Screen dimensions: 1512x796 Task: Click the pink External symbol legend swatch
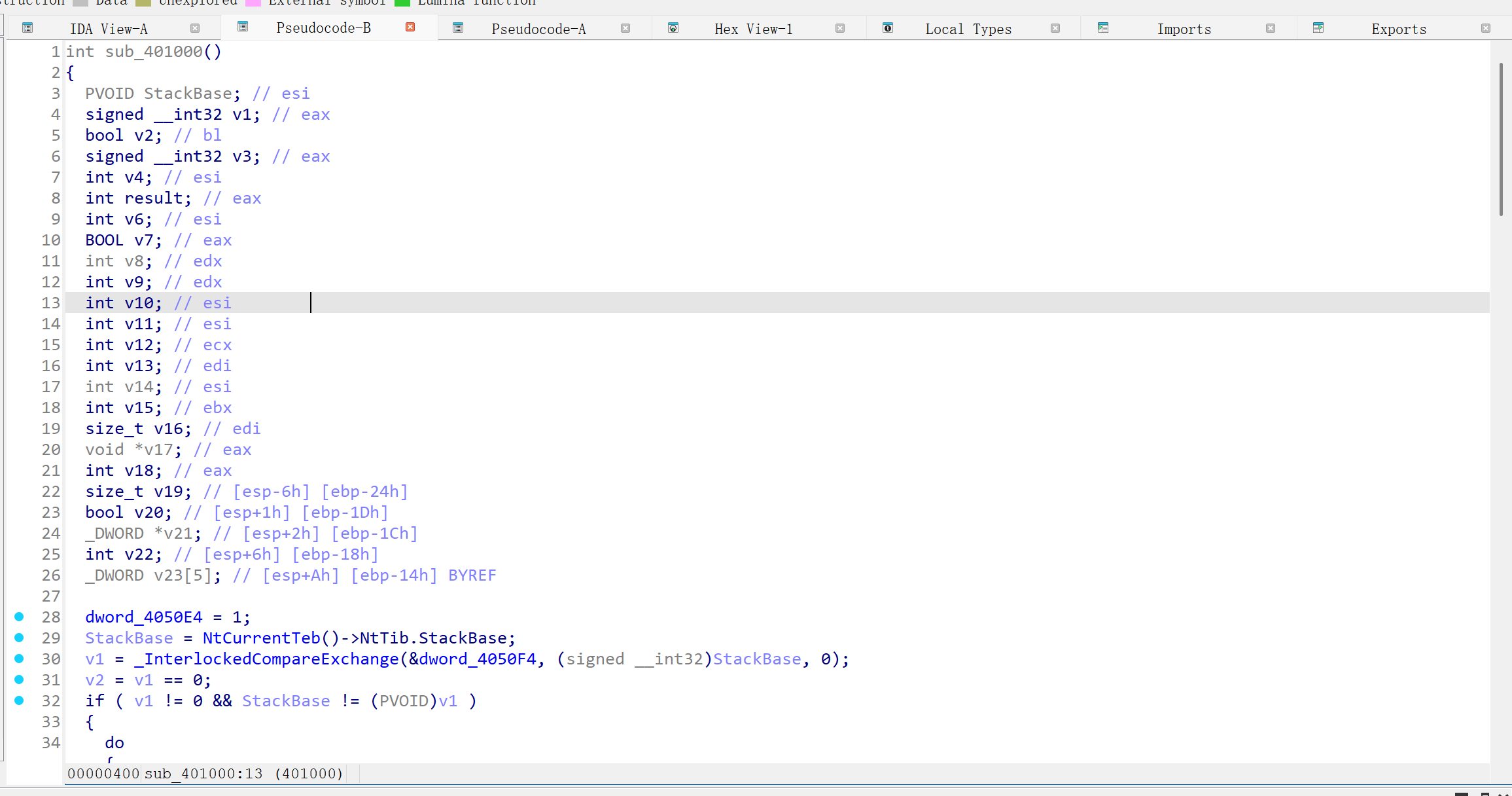point(253,3)
